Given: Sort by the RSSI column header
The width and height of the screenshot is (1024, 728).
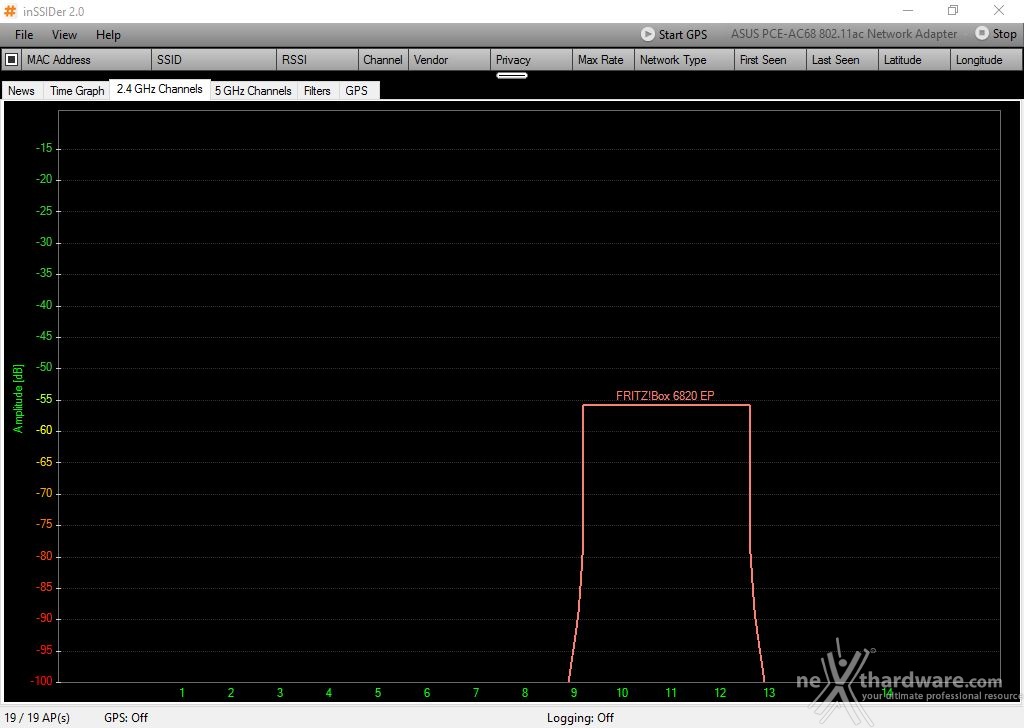Looking at the screenshot, I should pyautogui.click(x=317, y=59).
